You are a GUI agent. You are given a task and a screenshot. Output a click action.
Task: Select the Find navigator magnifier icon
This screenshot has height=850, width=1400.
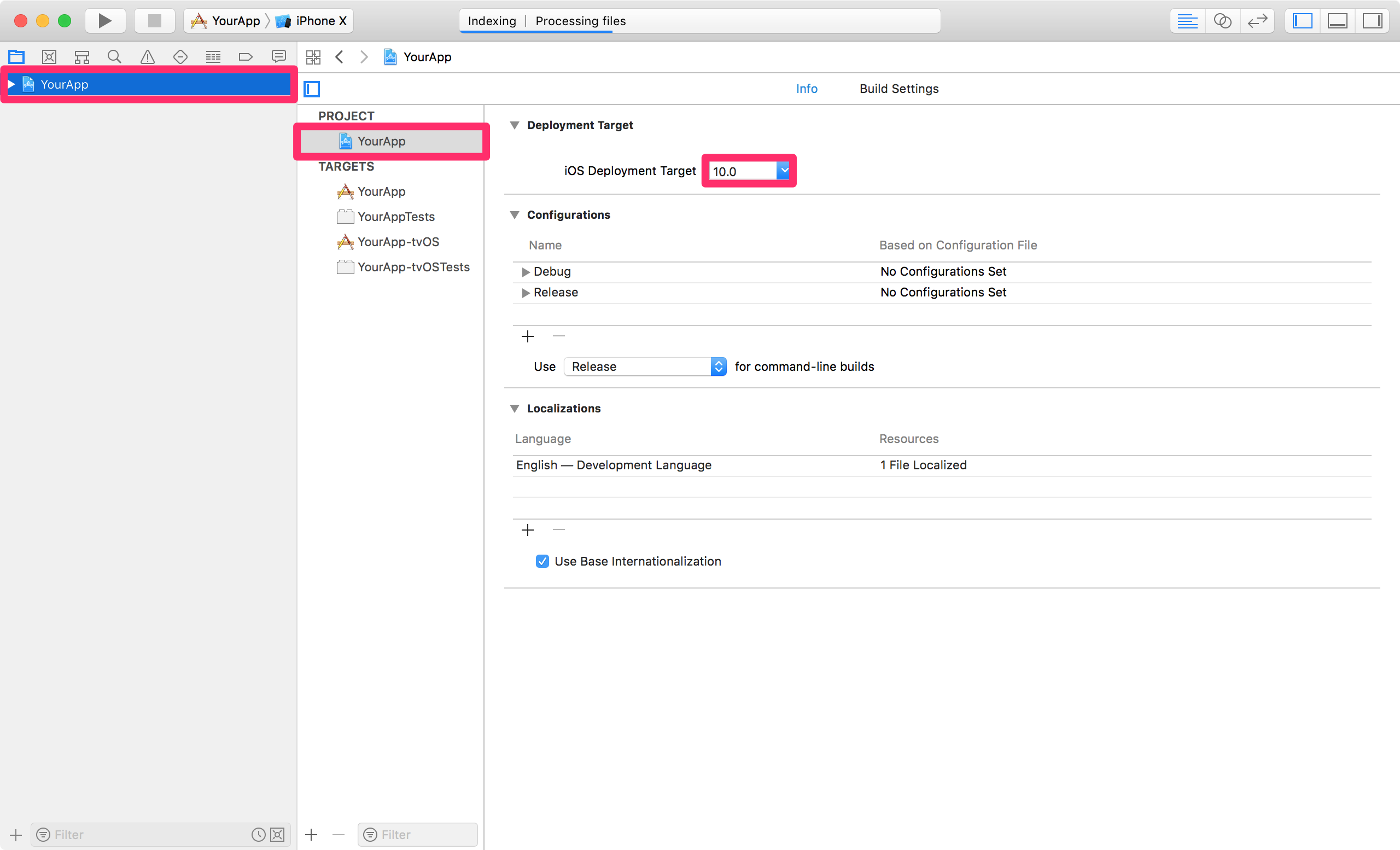tap(114, 57)
